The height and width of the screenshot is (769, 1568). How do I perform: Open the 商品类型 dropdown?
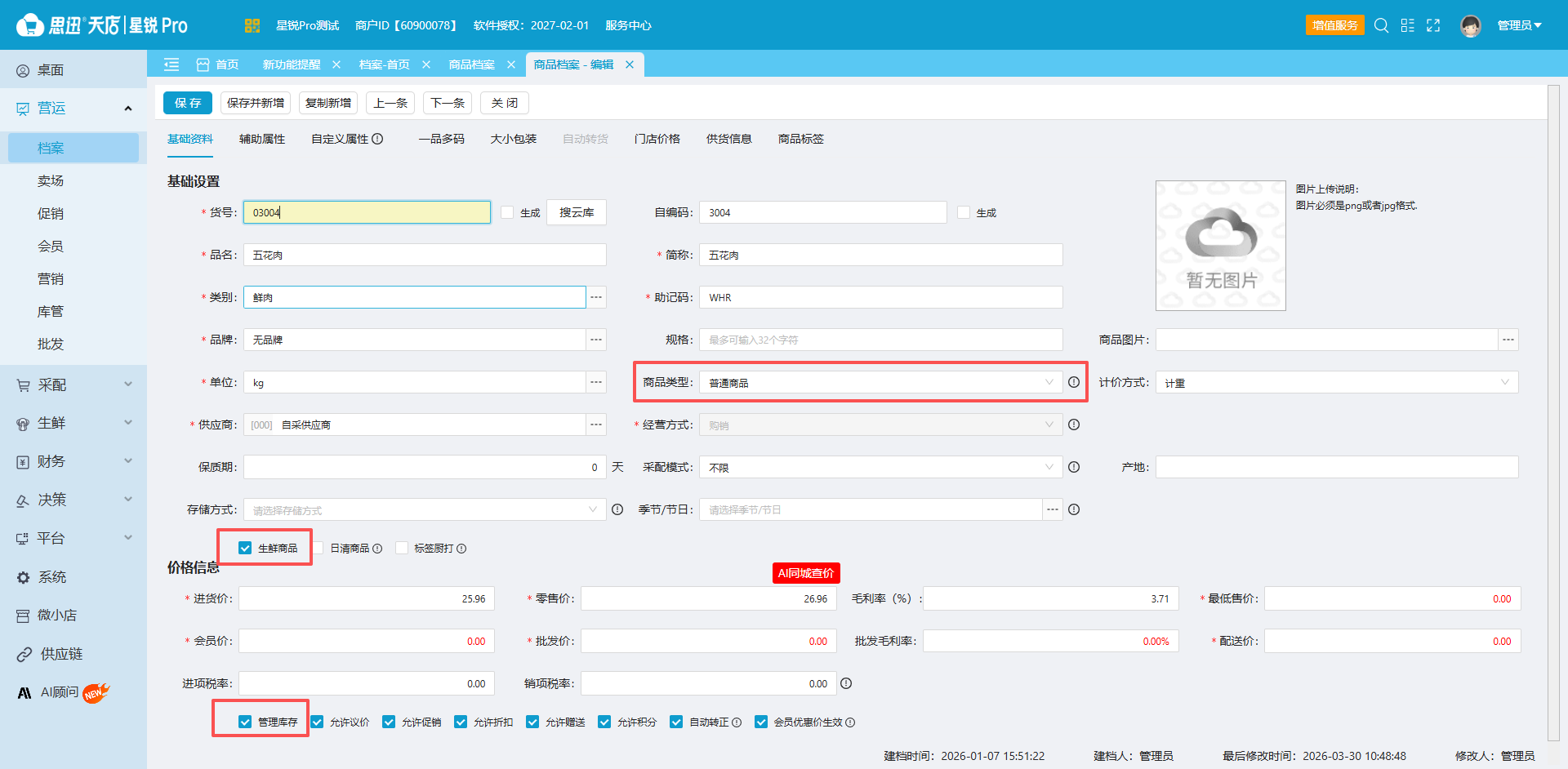880,382
